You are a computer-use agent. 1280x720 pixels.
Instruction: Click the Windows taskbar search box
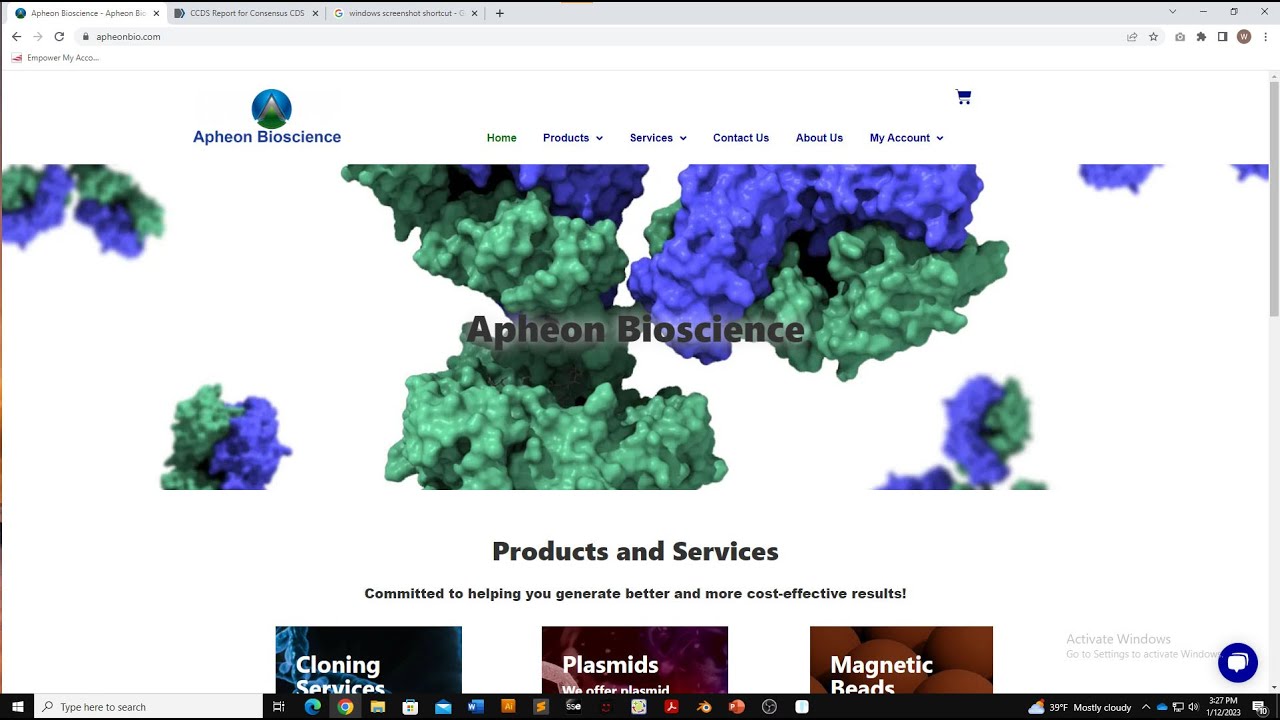click(x=149, y=707)
